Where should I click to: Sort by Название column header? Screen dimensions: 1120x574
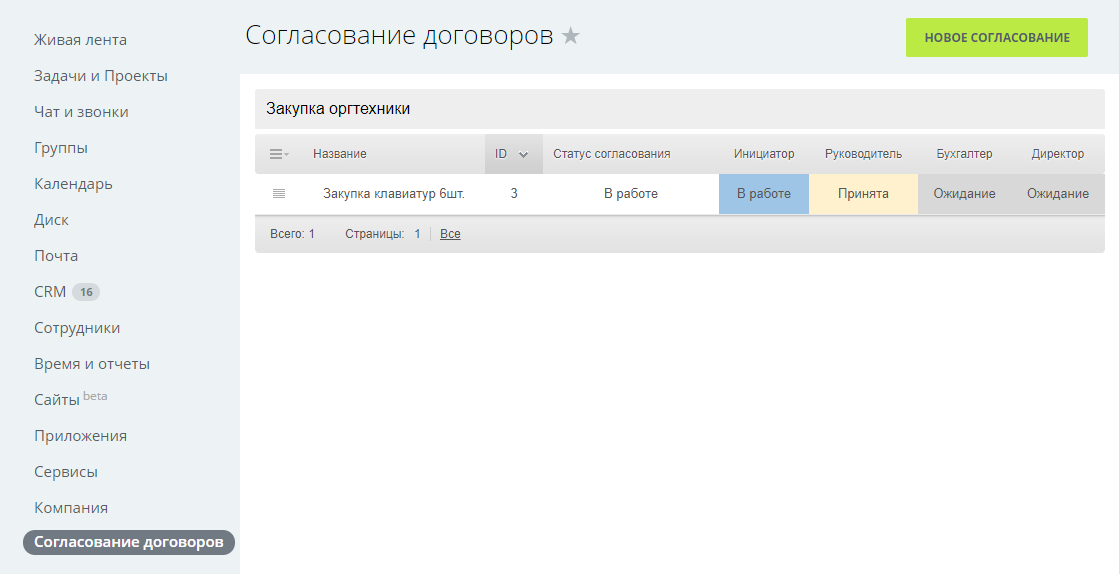point(340,154)
